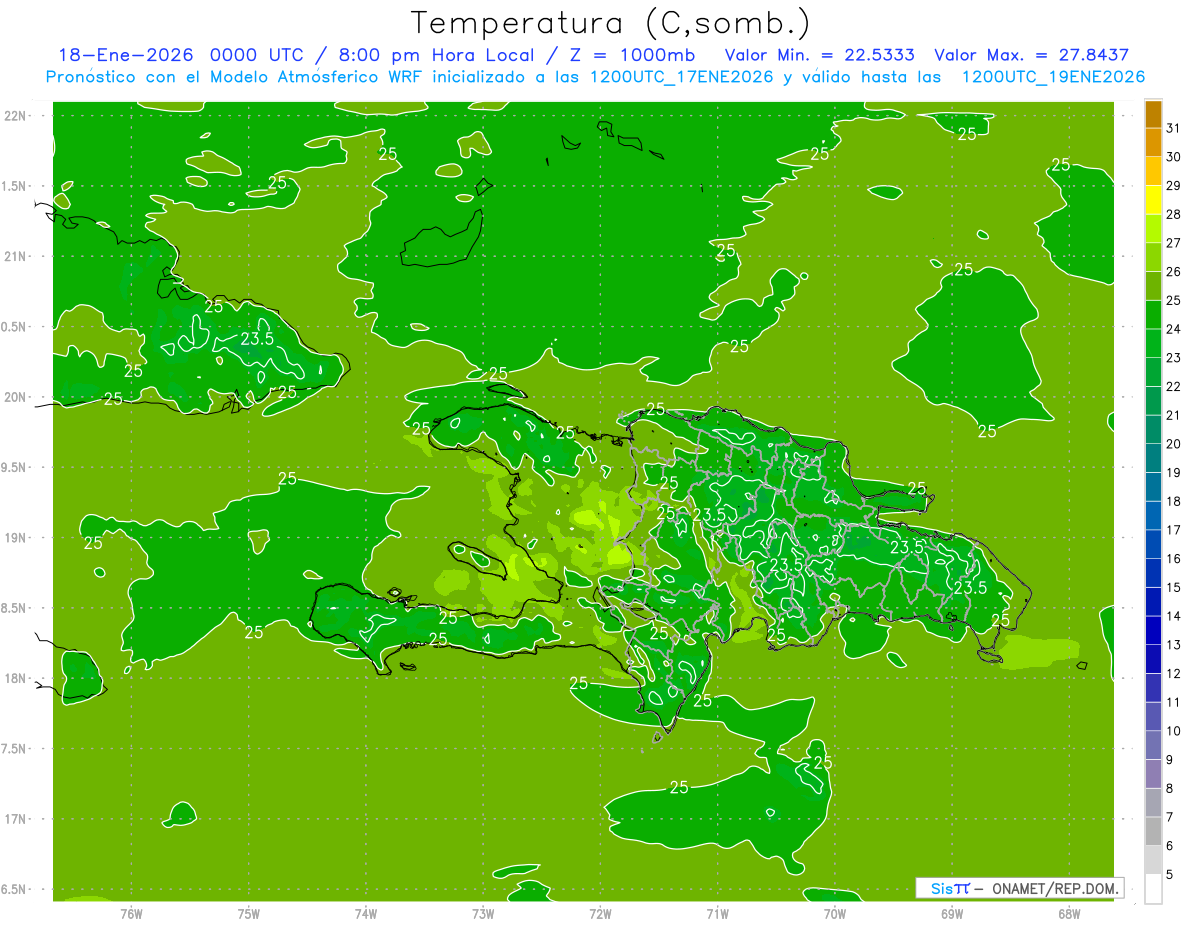Click the title "Temperatura (C,somb.)"
Screen dimensions: 1200x927
(x=610, y=22)
